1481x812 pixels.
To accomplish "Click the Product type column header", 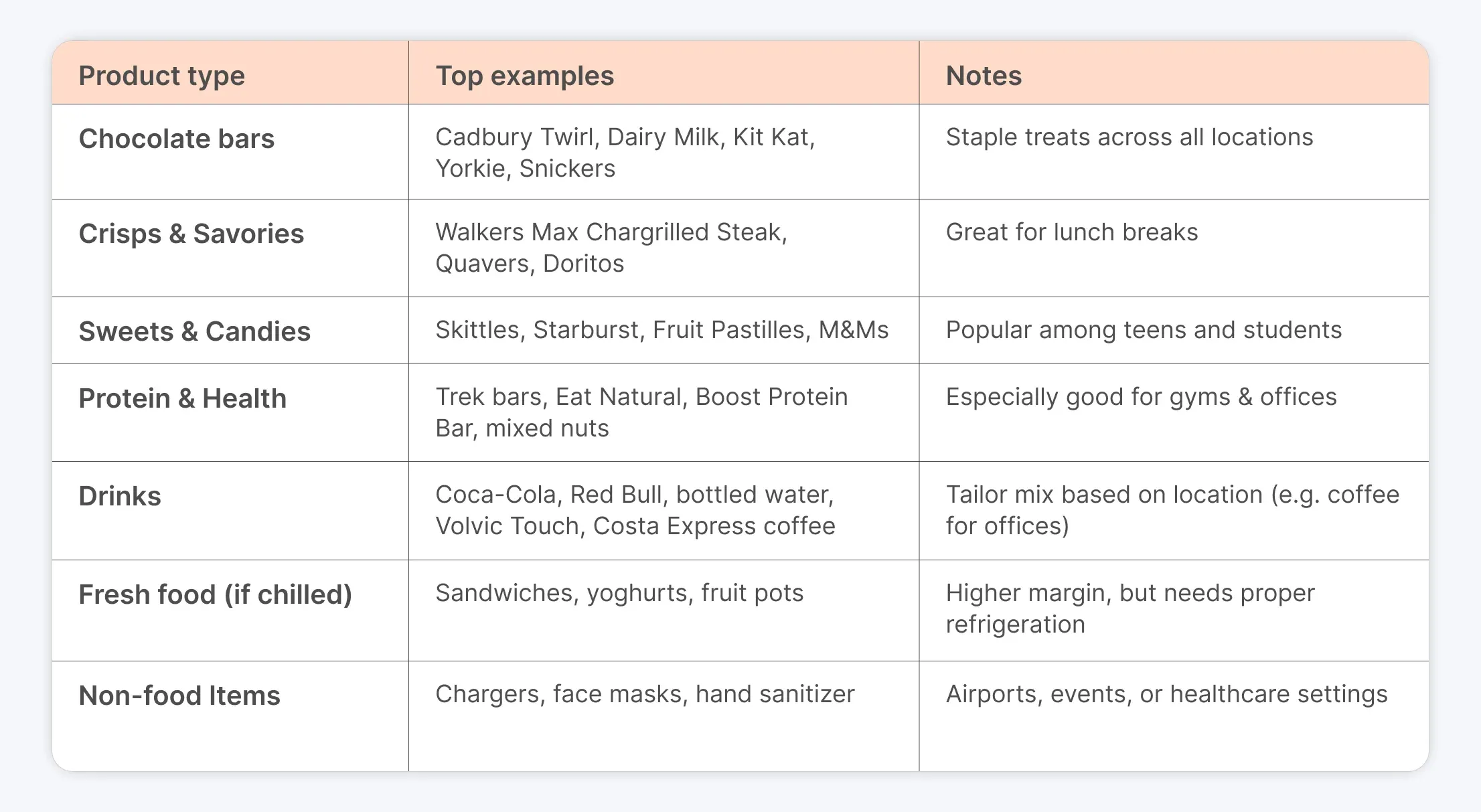I will point(161,76).
